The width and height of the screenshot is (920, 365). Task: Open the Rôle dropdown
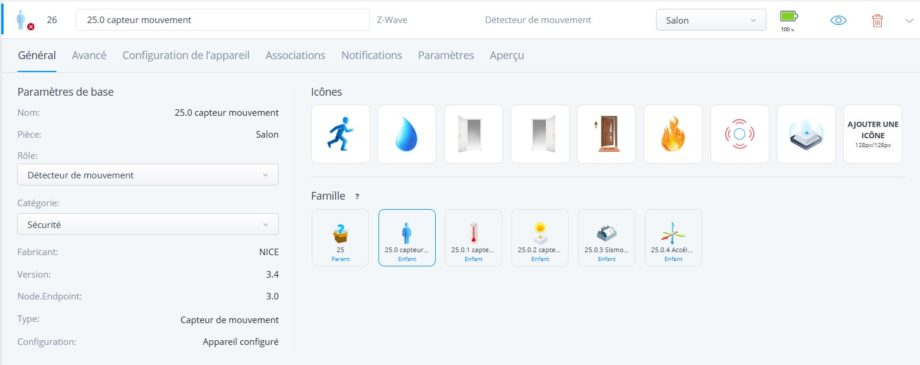click(148, 175)
